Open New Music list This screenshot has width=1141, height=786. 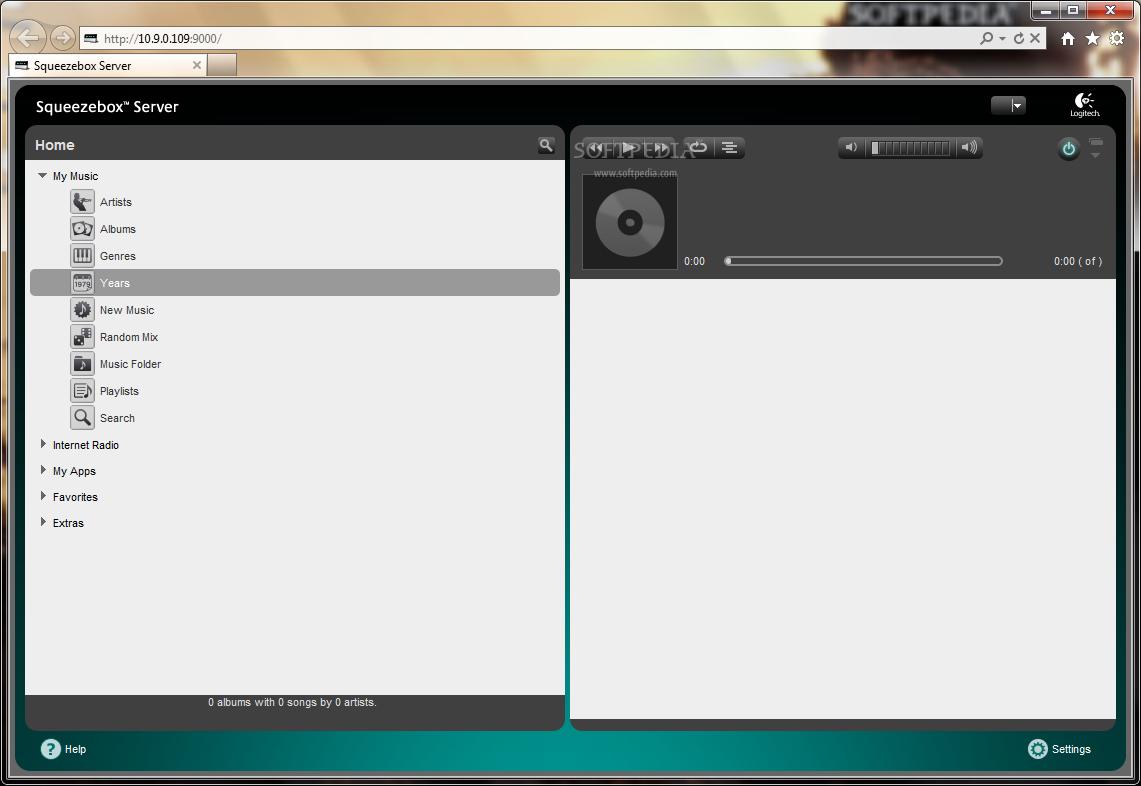pos(127,310)
